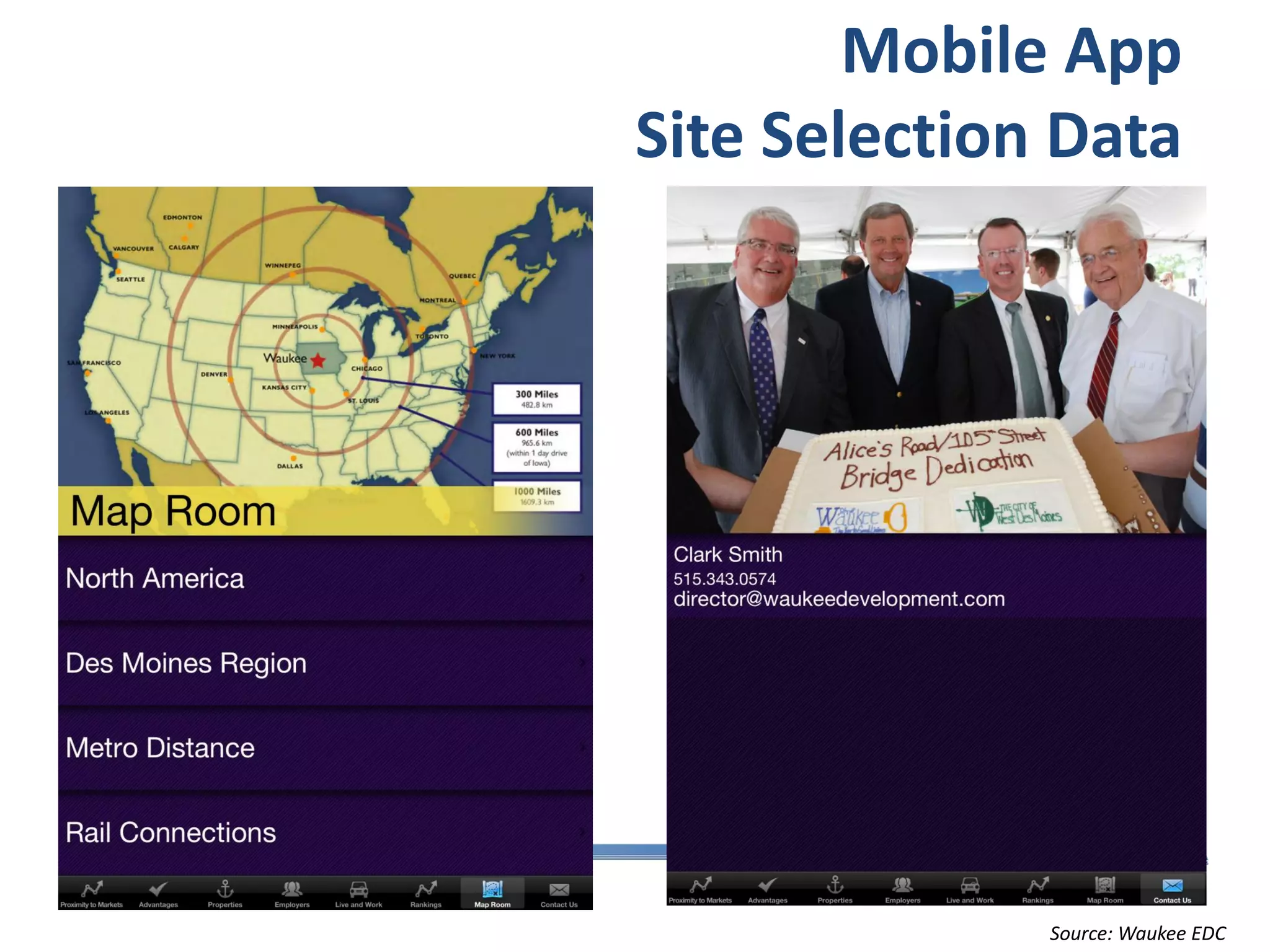The image size is (1270, 952).
Task: Click the bridge dedication cake photo
Action: (936, 359)
